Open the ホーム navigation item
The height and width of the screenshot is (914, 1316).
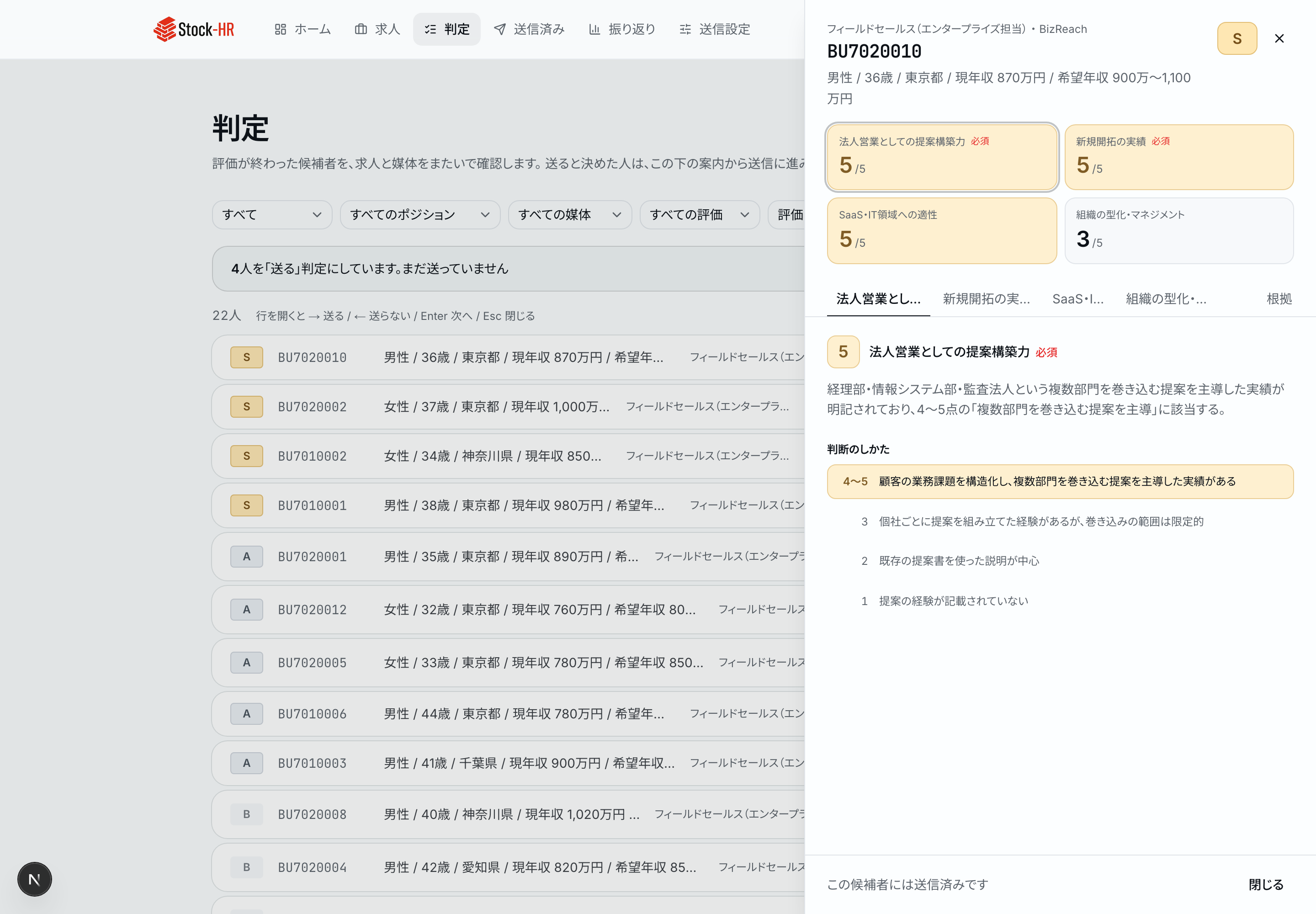[x=302, y=29]
